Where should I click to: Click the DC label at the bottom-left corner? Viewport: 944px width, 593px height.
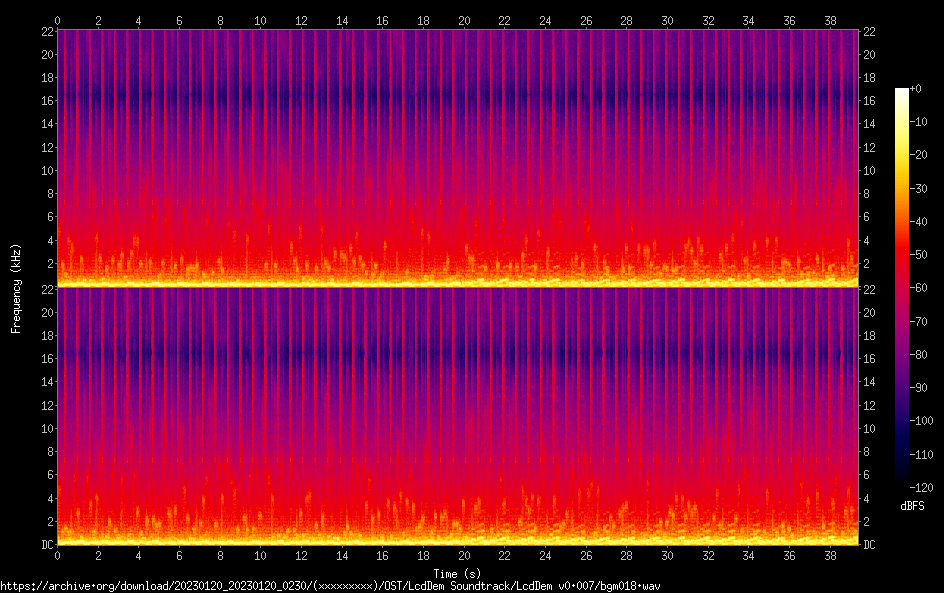pyautogui.click(x=46, y=545)
